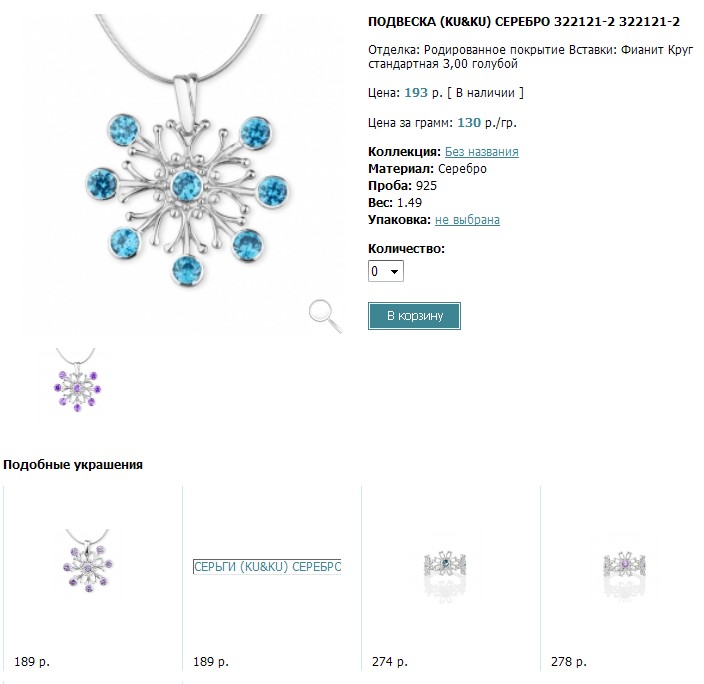Image resolution: width=704 pixels, height=684 pixels.
Task: Click the magnifier zoom icon
Action: pos(325,315)
